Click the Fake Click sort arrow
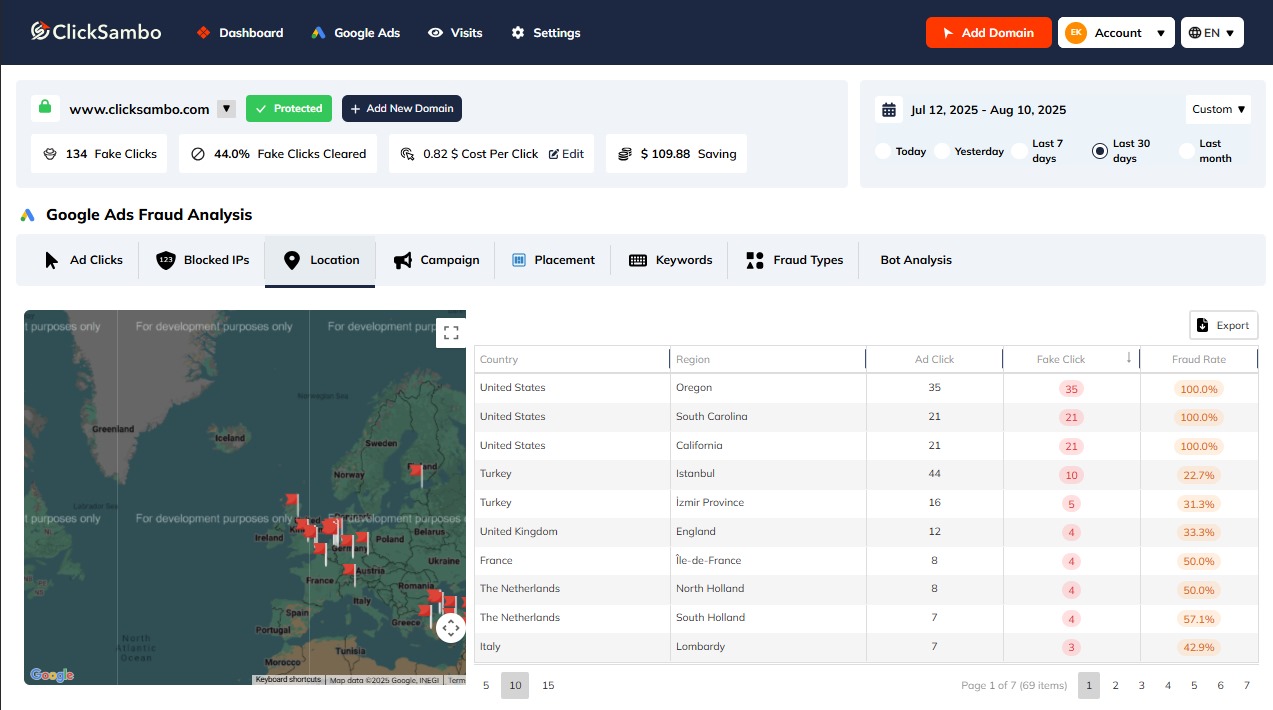The image size is (1273, 710). (1129, 358)
